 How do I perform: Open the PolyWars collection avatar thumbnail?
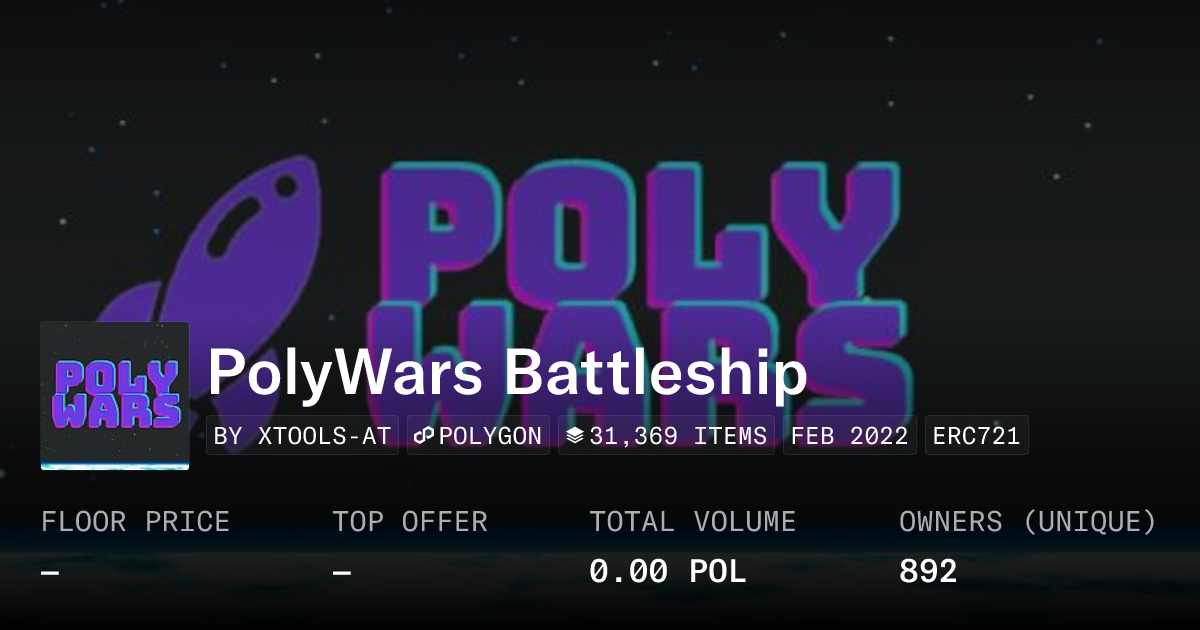coord(115,396)
